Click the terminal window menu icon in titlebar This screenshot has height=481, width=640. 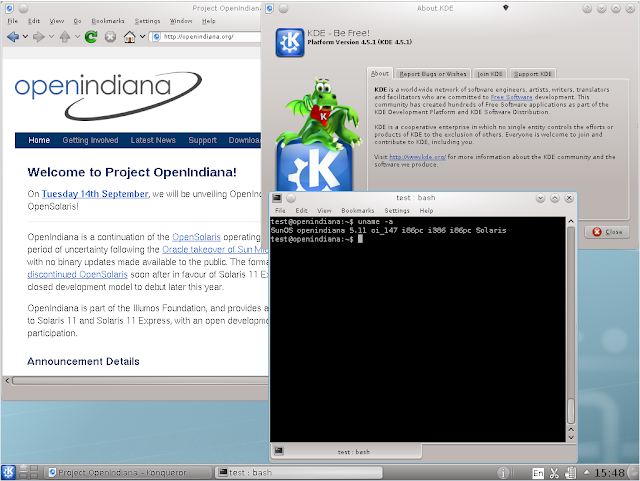pyautogui.click(x=277, y=198)
